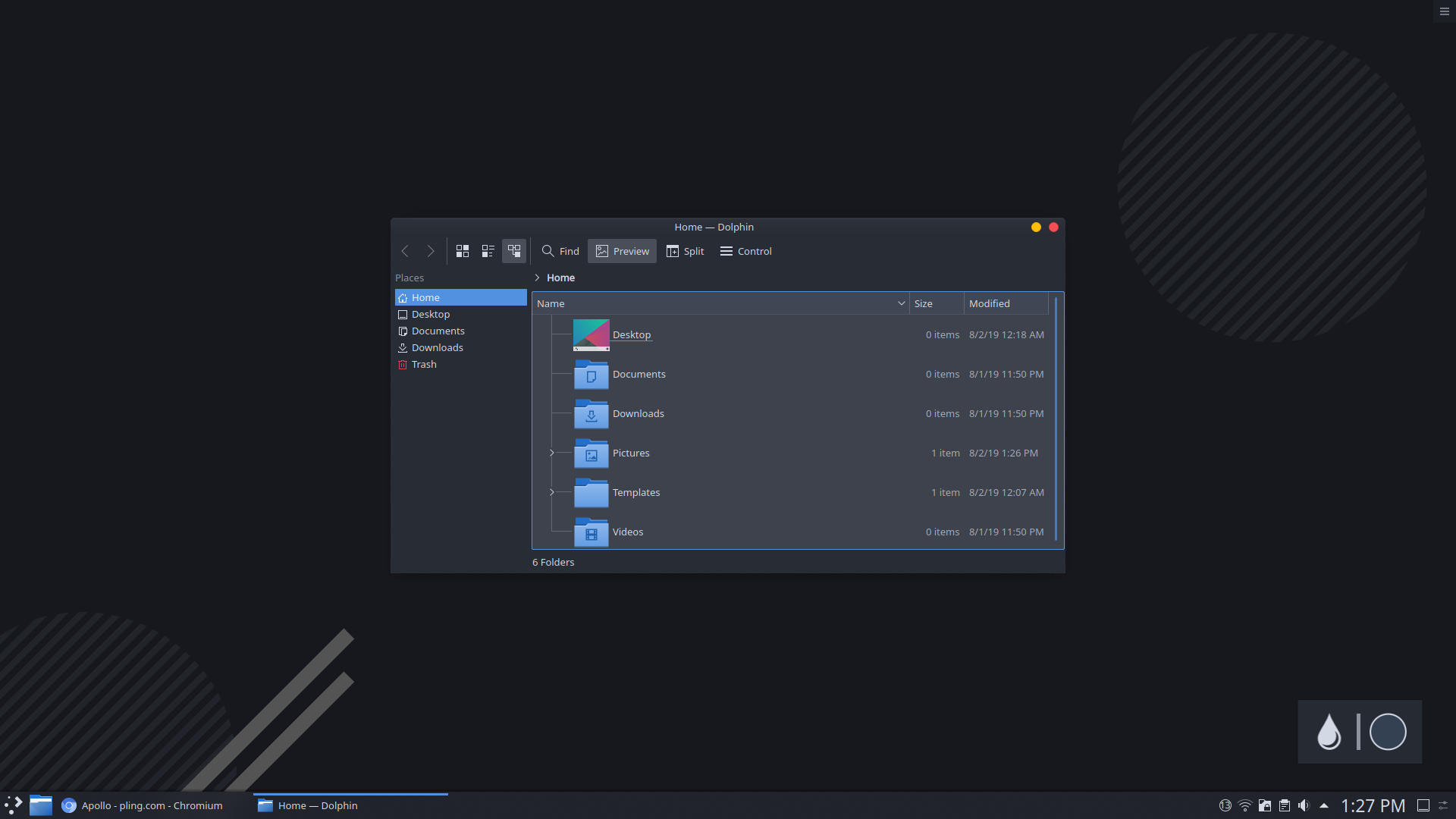Click the Trash bin icon in Places
This screenshot has height=819, width=1456.
403,365
